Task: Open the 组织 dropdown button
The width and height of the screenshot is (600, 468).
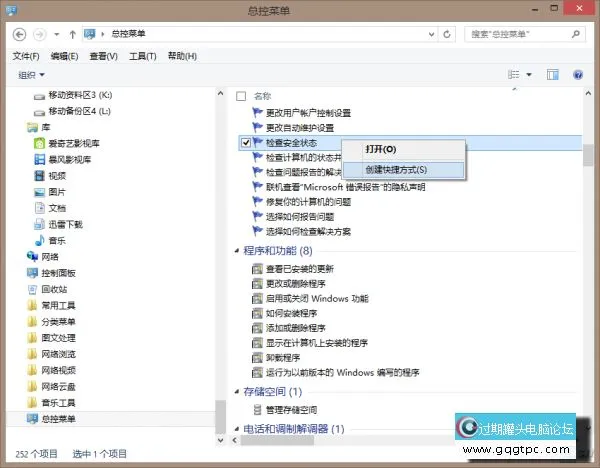Action: pyautogui.click(x=31, y=75)
